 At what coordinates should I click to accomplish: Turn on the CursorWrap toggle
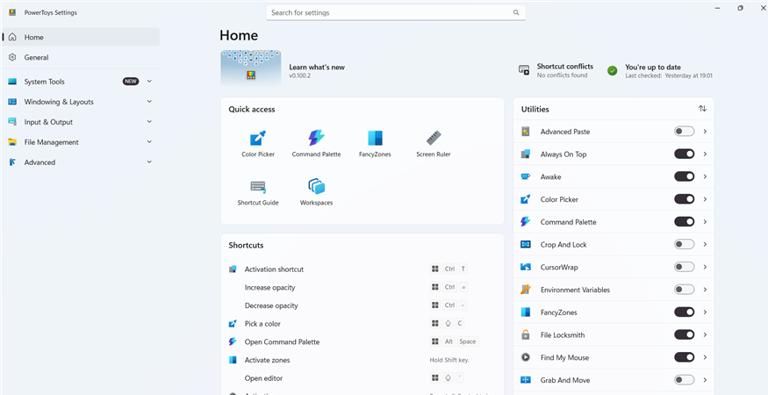(684, 267)
